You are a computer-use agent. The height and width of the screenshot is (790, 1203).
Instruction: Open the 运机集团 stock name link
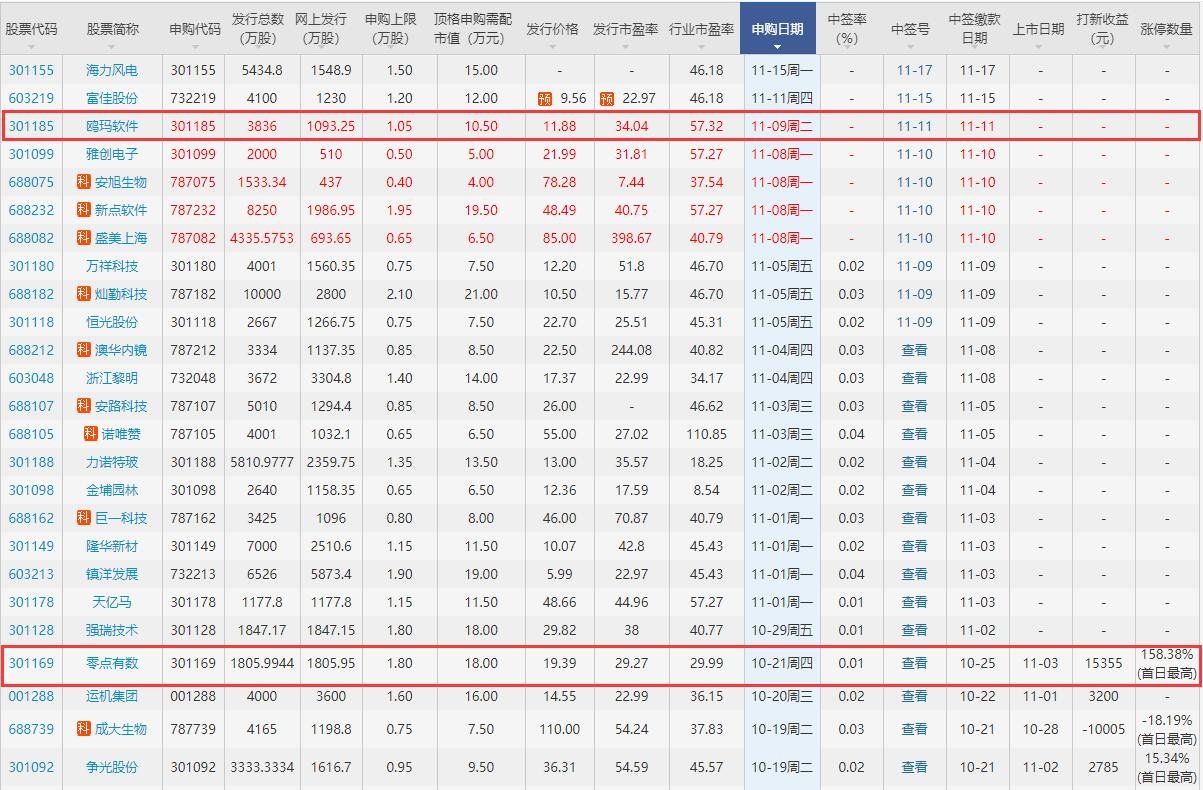pyautogui.click(x=112, y=696)
